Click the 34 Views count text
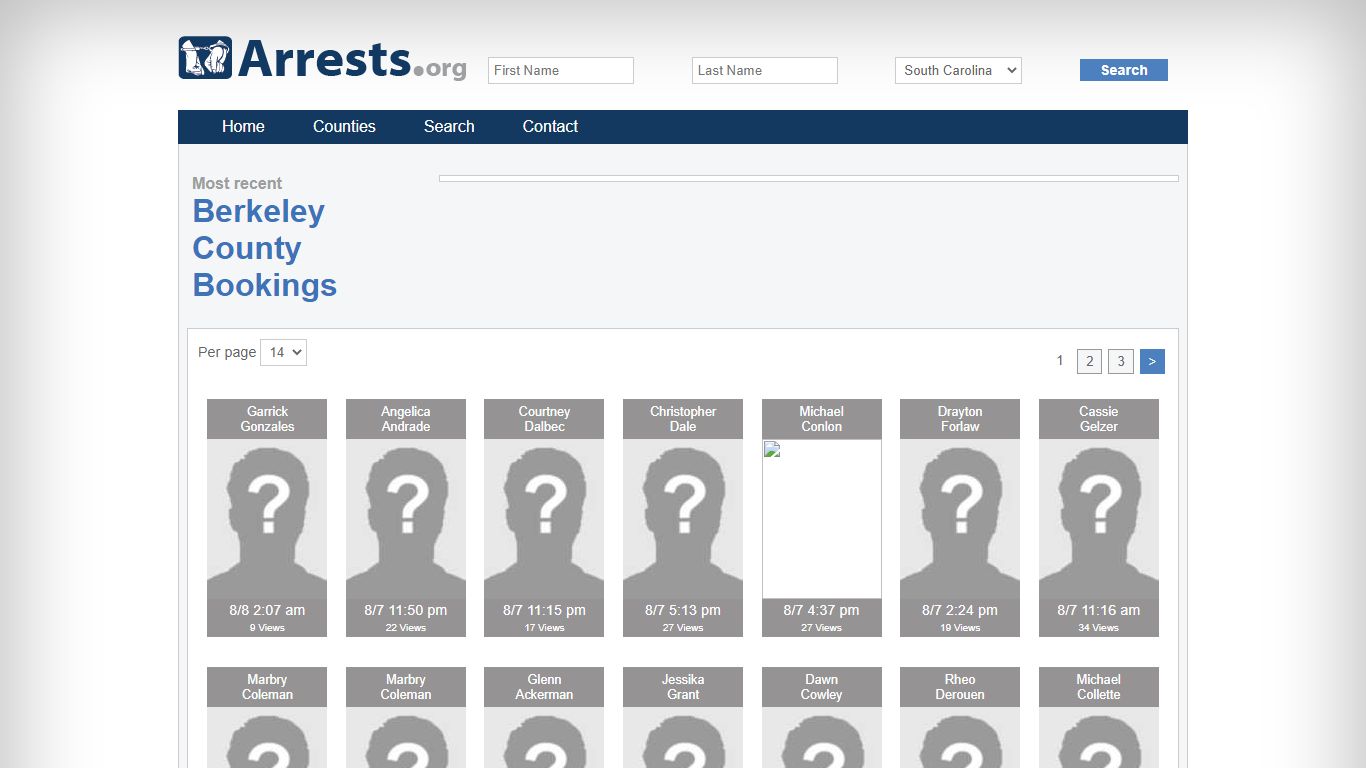This screenshot has height=768, width=1366. [x=1099, y=628]
